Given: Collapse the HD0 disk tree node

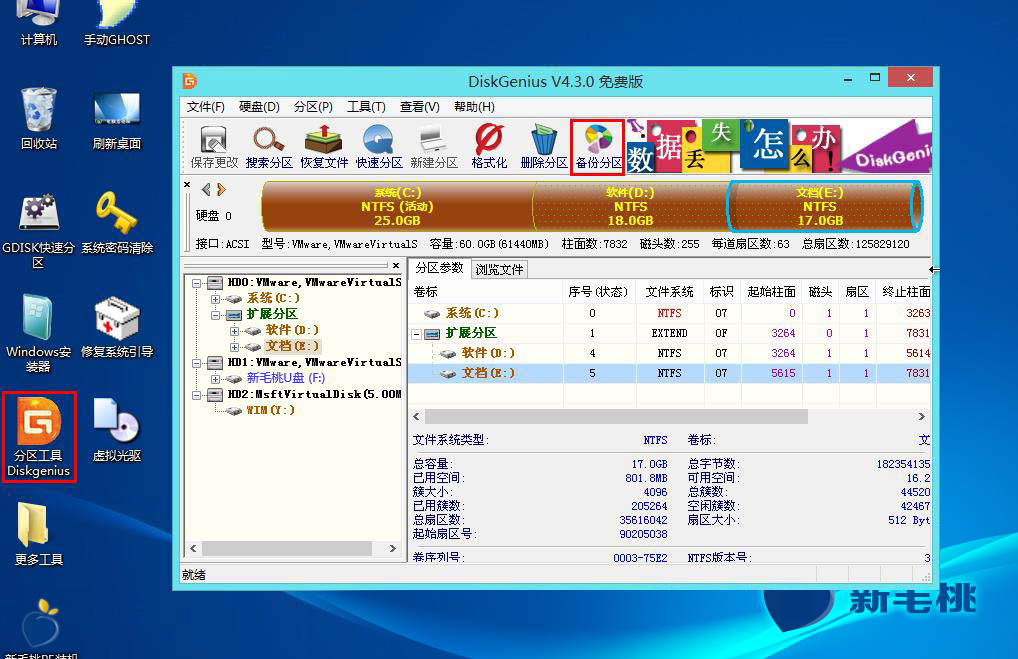Looking at the screenshot, I should coord(197,283).
